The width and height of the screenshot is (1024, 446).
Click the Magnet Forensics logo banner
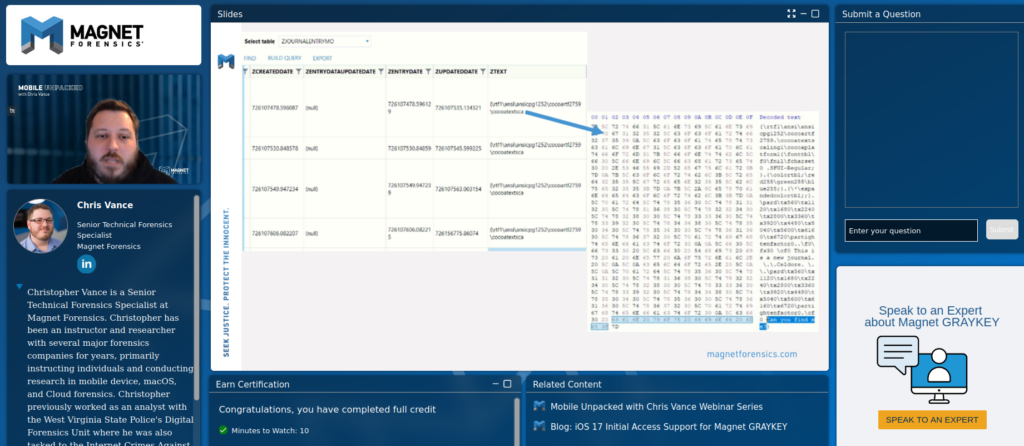tap(104, 35)
